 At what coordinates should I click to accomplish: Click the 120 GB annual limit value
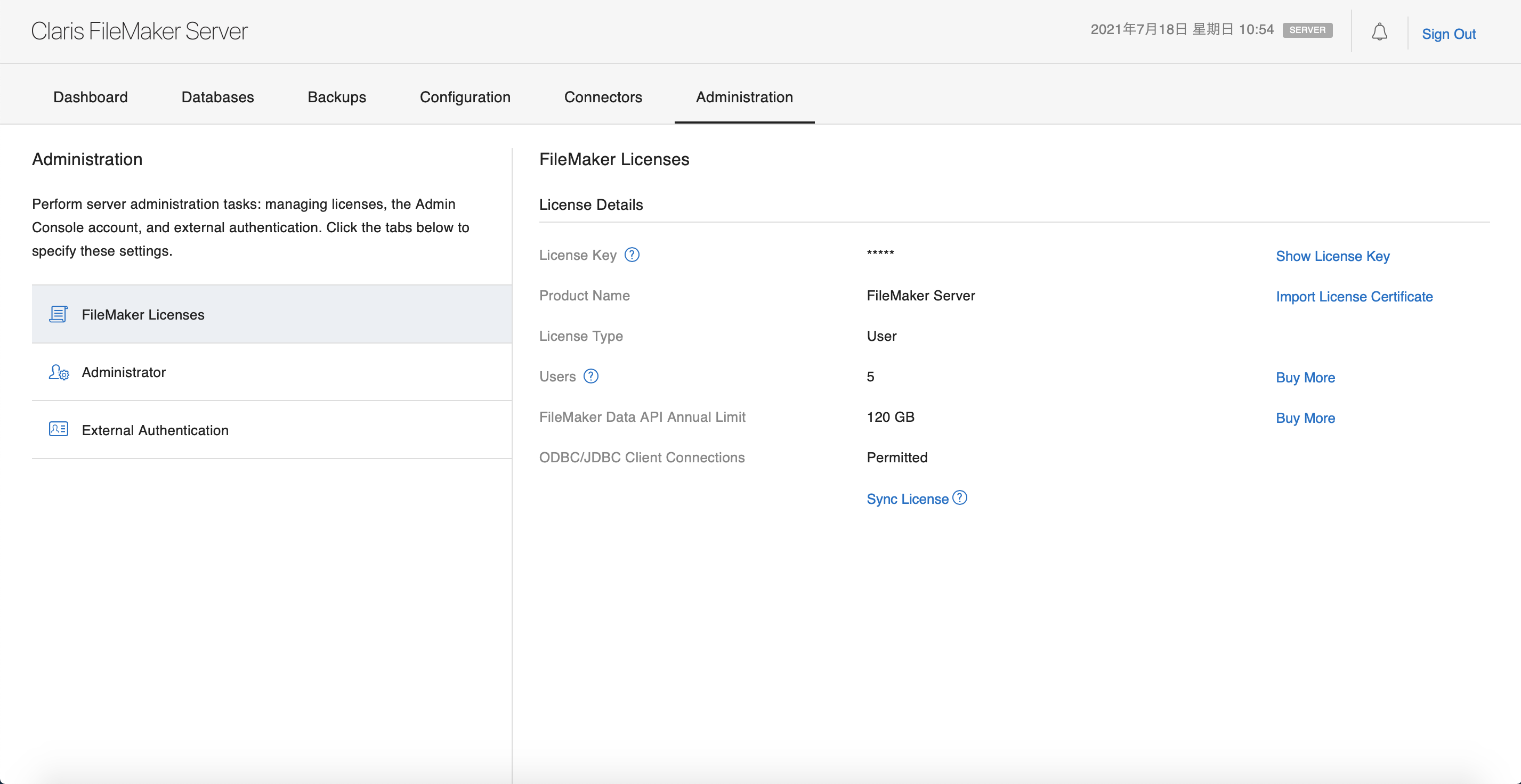tap(891, 417)
